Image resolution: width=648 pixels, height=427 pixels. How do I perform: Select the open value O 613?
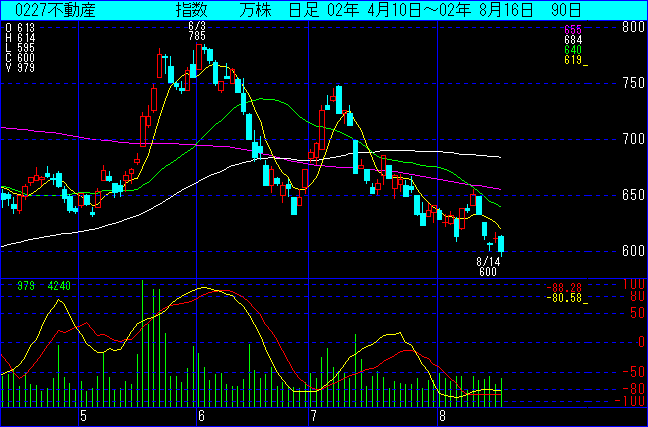click(20, 28)
